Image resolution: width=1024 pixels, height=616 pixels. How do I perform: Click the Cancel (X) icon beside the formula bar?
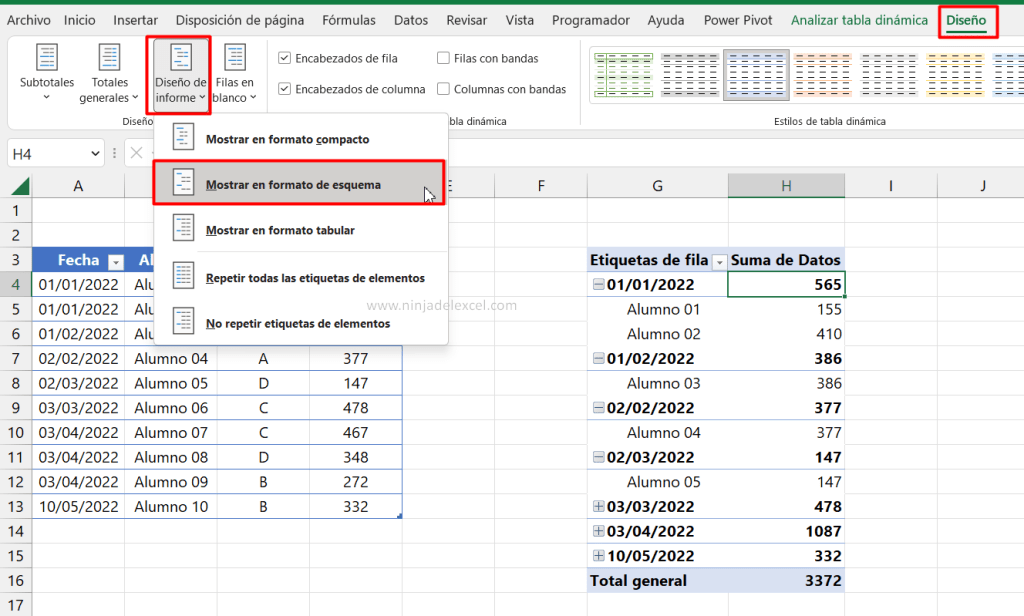coord(135,152)
